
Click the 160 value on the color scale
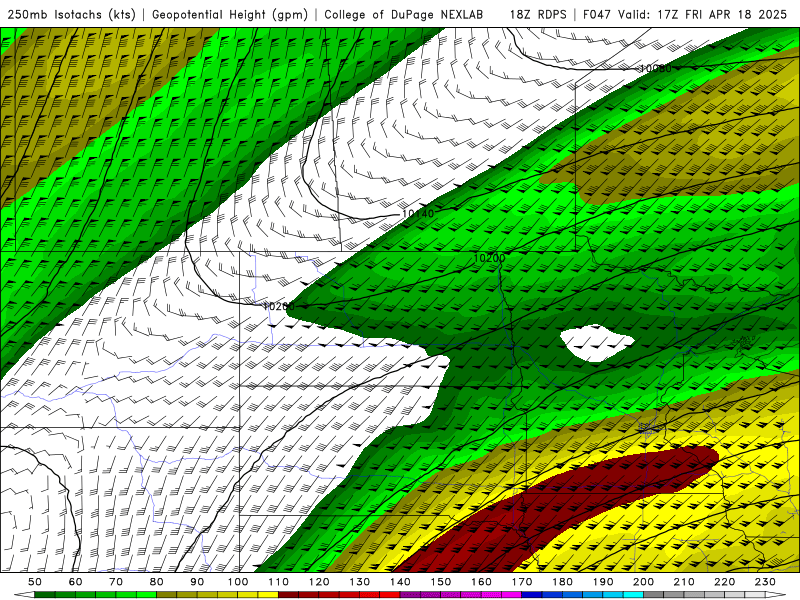click(481, 582)
